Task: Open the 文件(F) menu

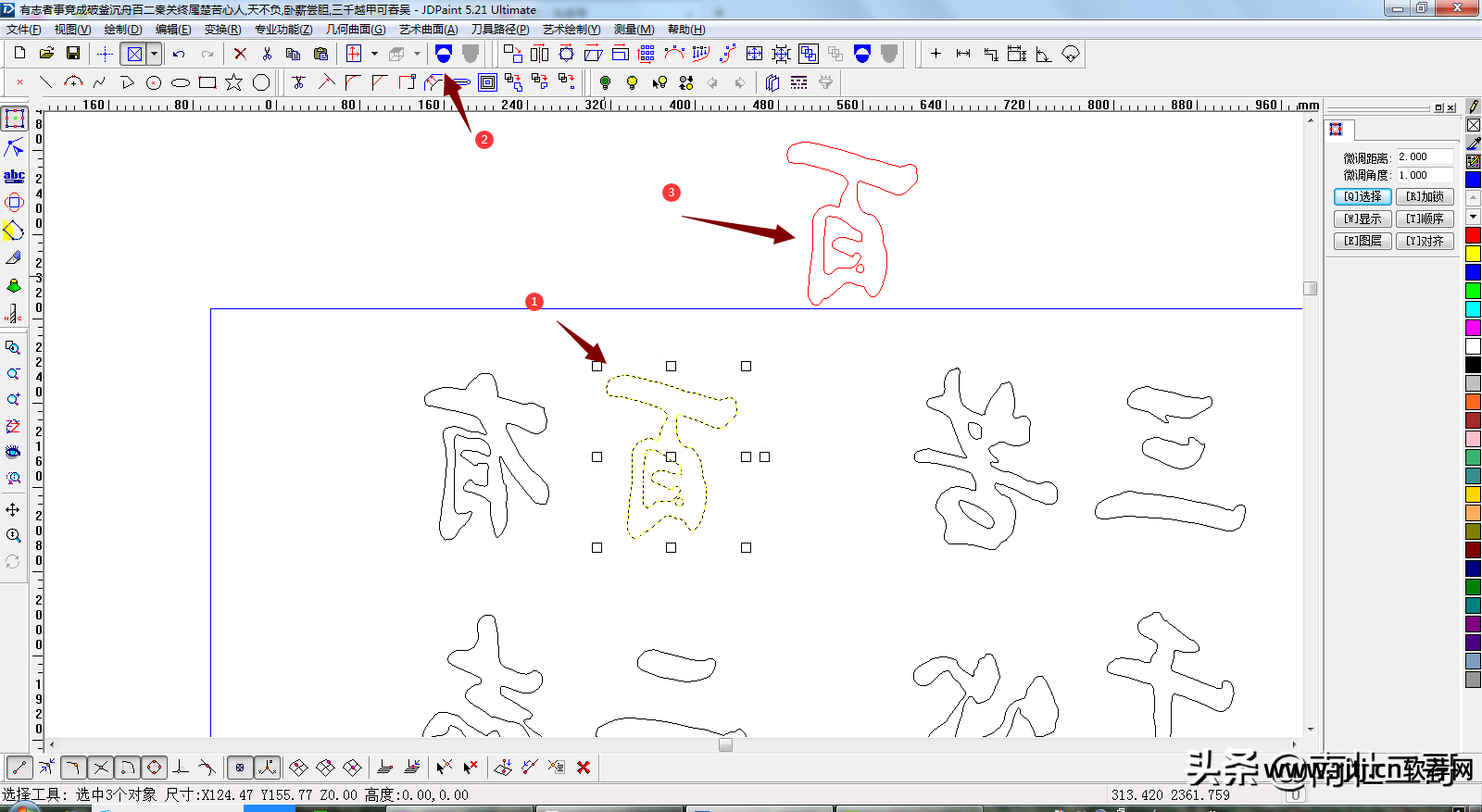Action: 23,30
